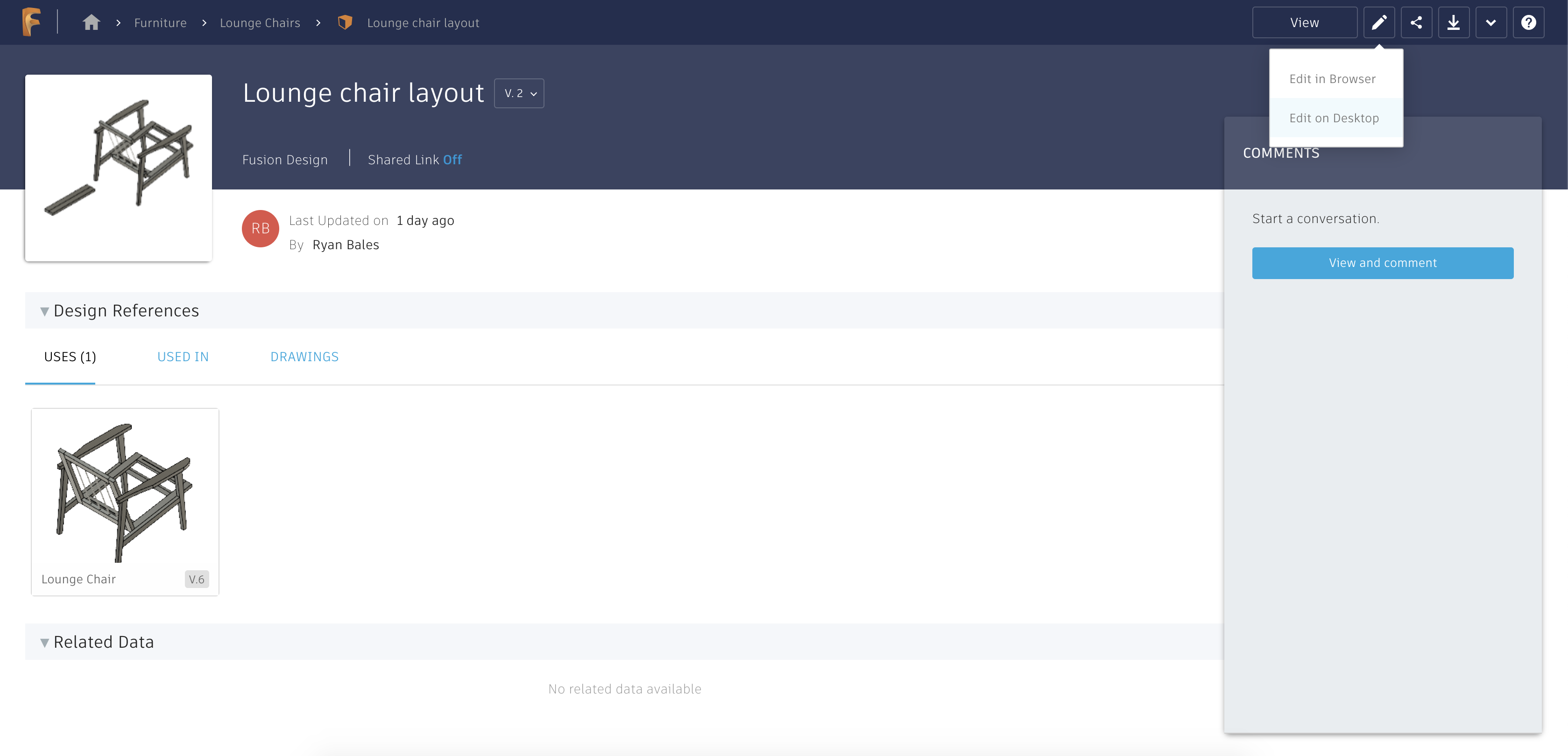
Task: Click the RB user avatar
Action: click(261, 229)
